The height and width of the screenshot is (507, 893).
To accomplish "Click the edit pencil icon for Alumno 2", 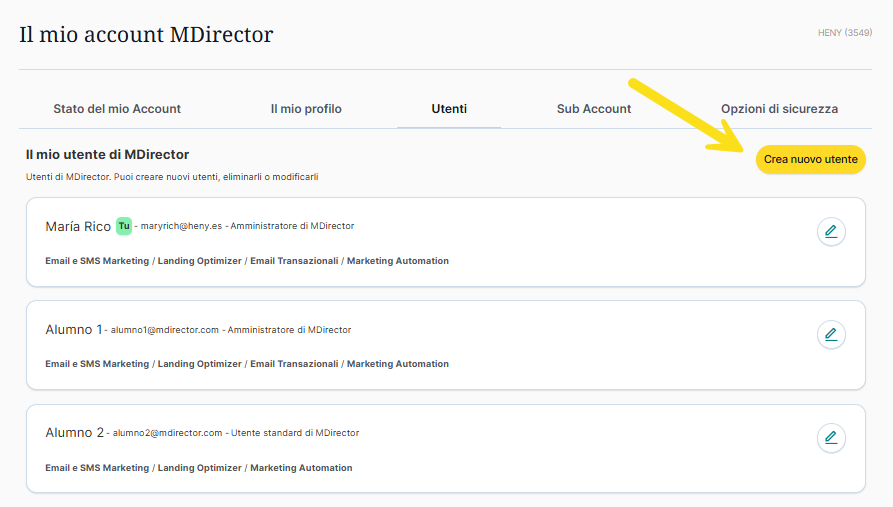I will [830, 438].
